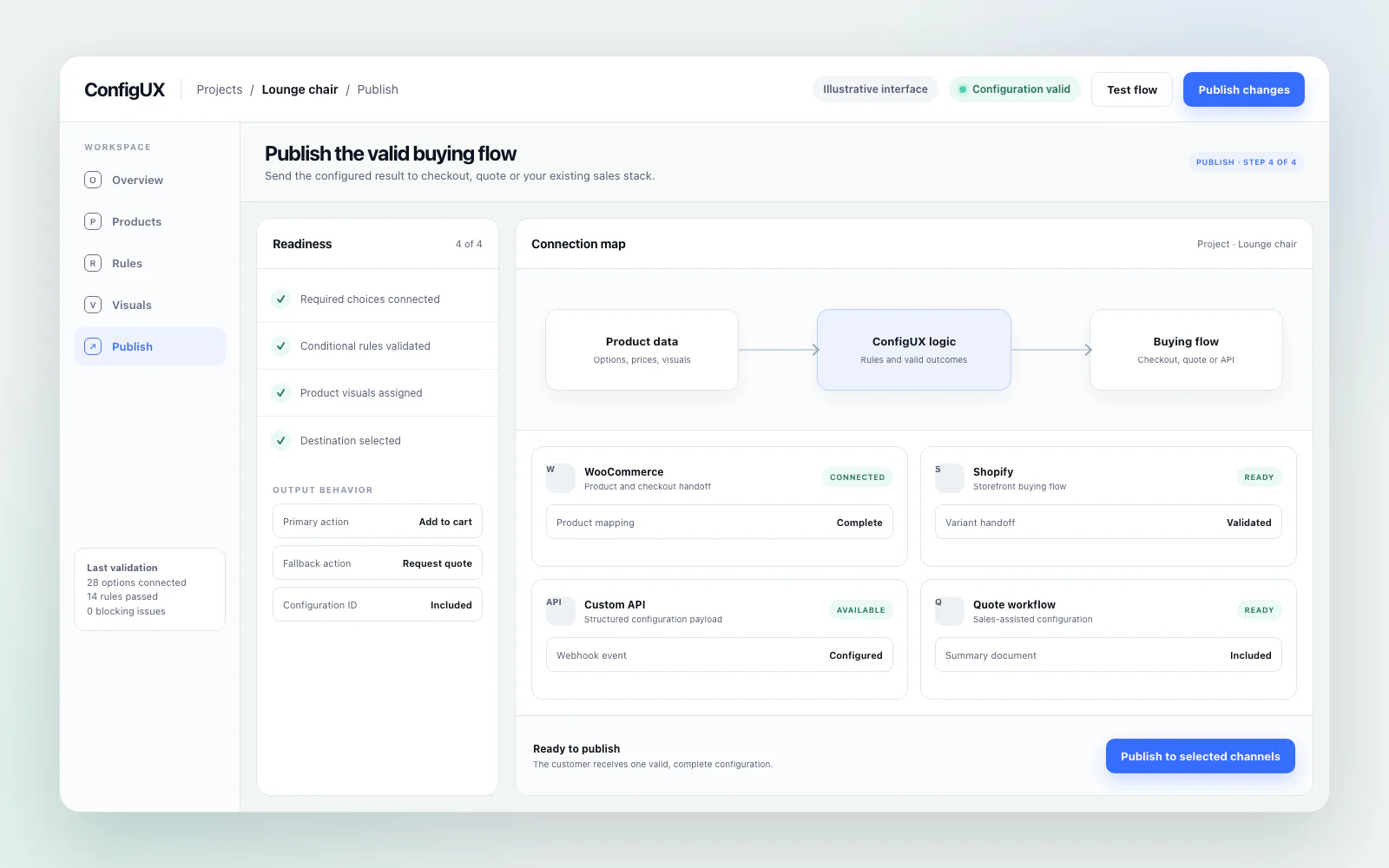Click '0 blocking issues' text
The width and height of the screenshot is (1389, 868).
pos(126,611)
